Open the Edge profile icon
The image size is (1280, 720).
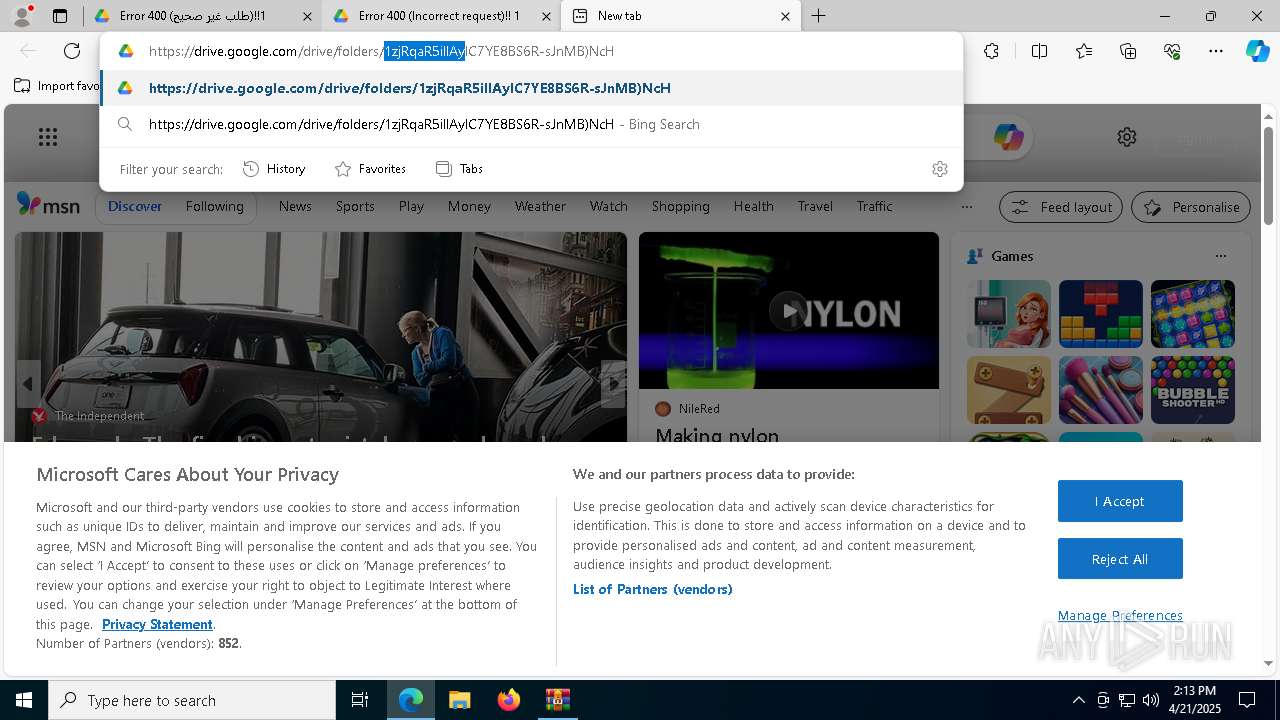[x=22, y=15]
